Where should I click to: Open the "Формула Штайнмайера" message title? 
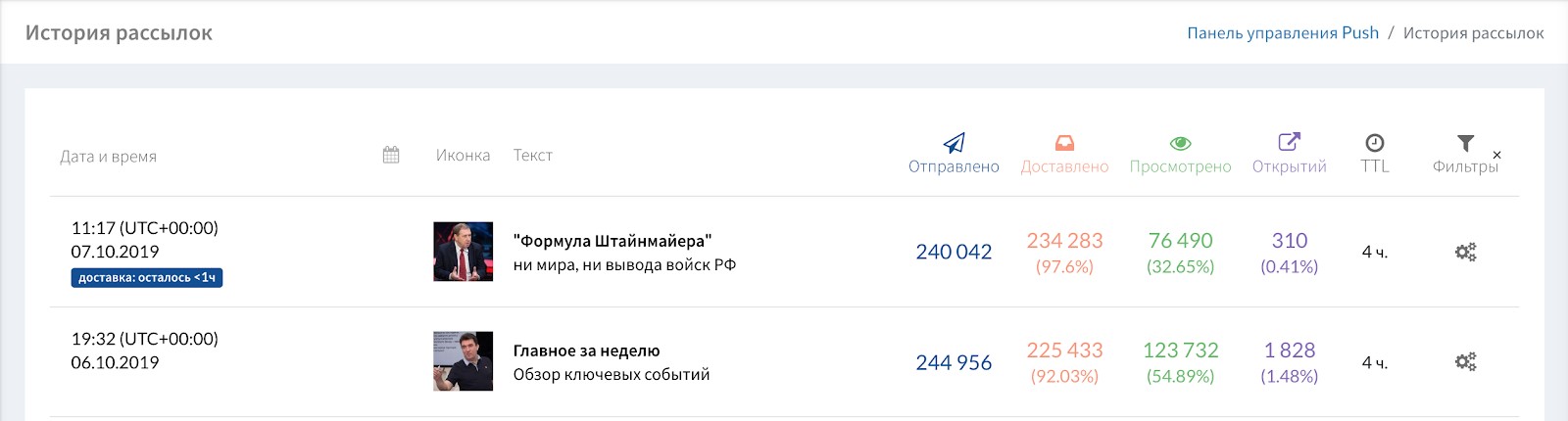(612, 240)
